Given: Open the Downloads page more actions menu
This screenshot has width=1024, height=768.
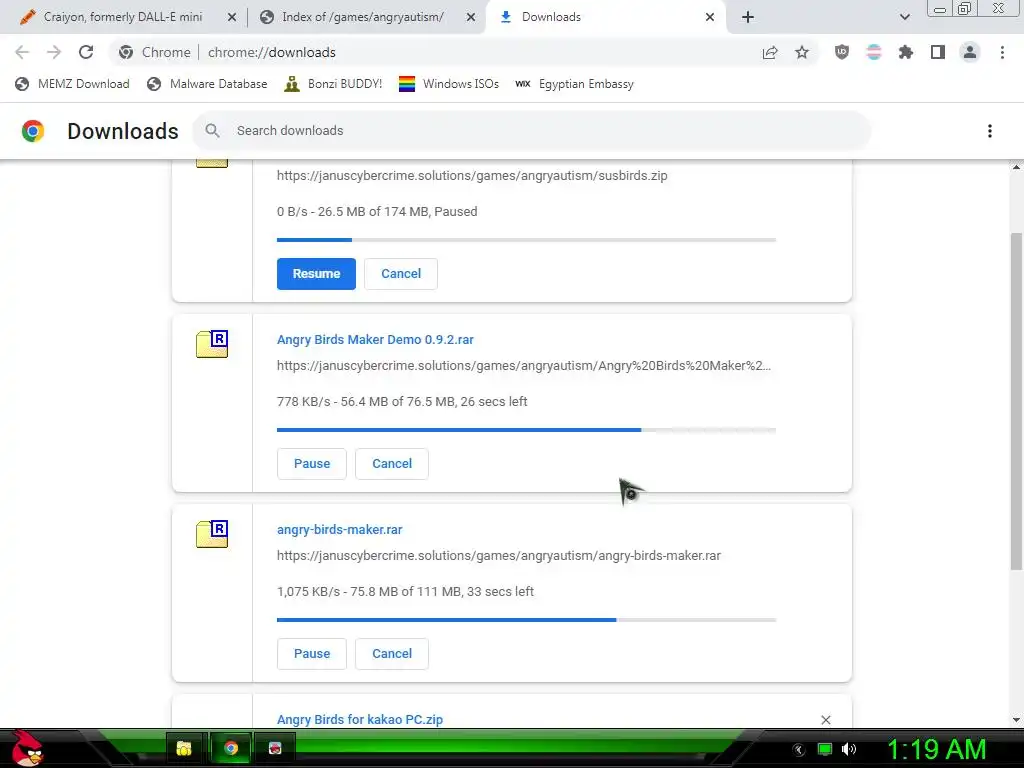Looking at the screenshot, I should pos(990,131).
